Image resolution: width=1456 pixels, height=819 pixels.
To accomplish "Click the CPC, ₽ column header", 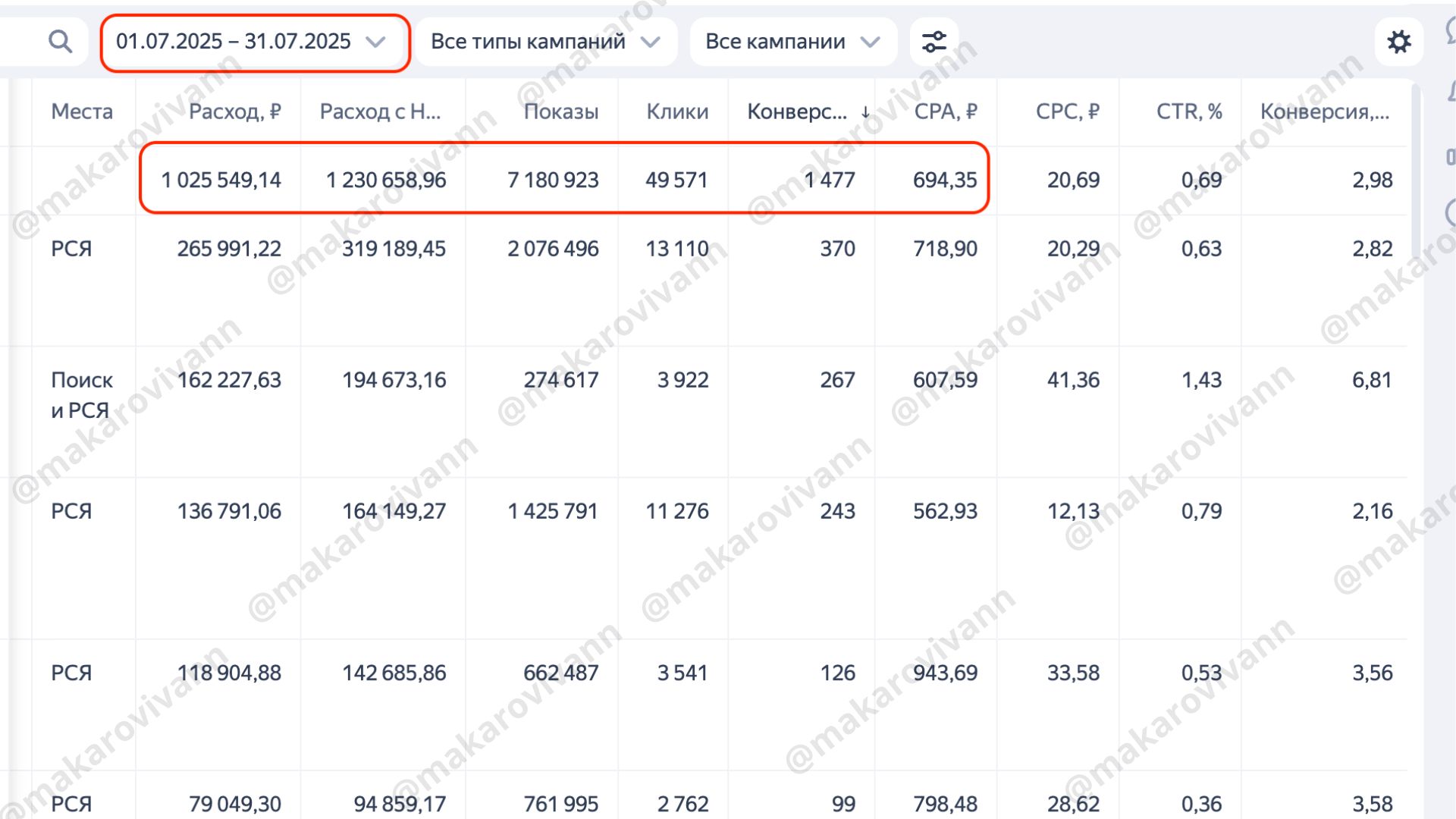I will (x=1067, y=111).
